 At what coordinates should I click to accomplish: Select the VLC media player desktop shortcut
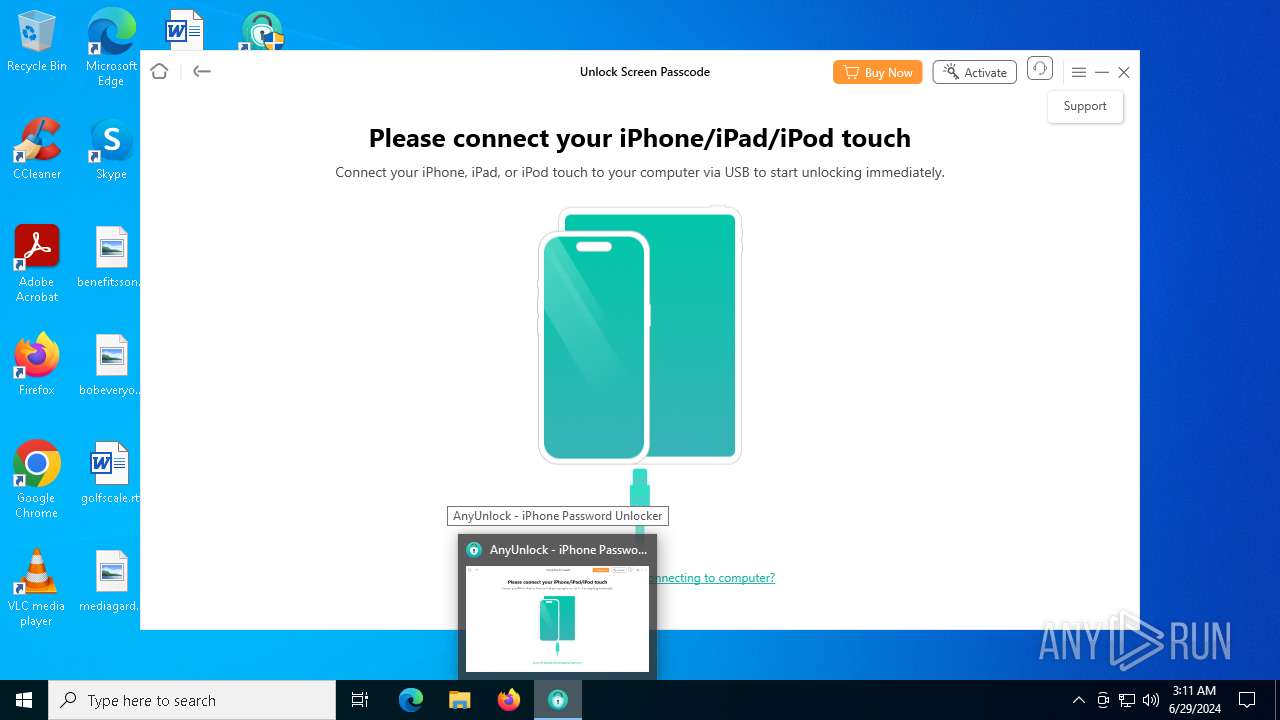(x=37, y=588)
